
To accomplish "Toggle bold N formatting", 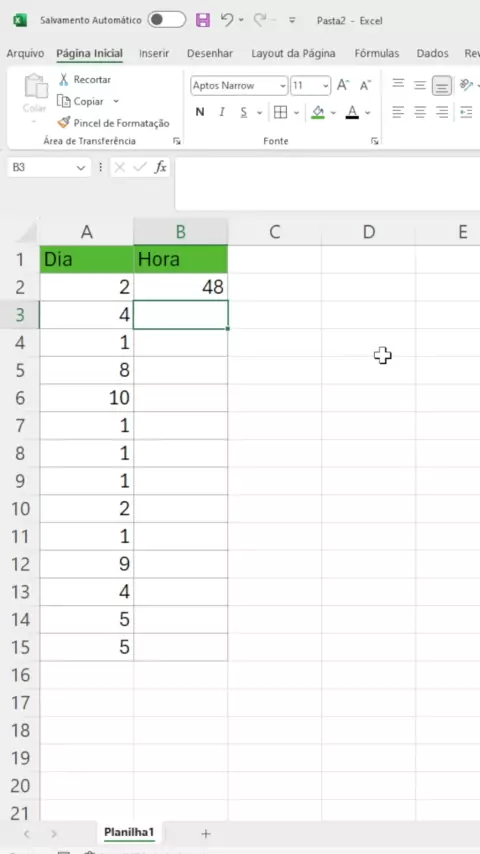I will point(200,112).
